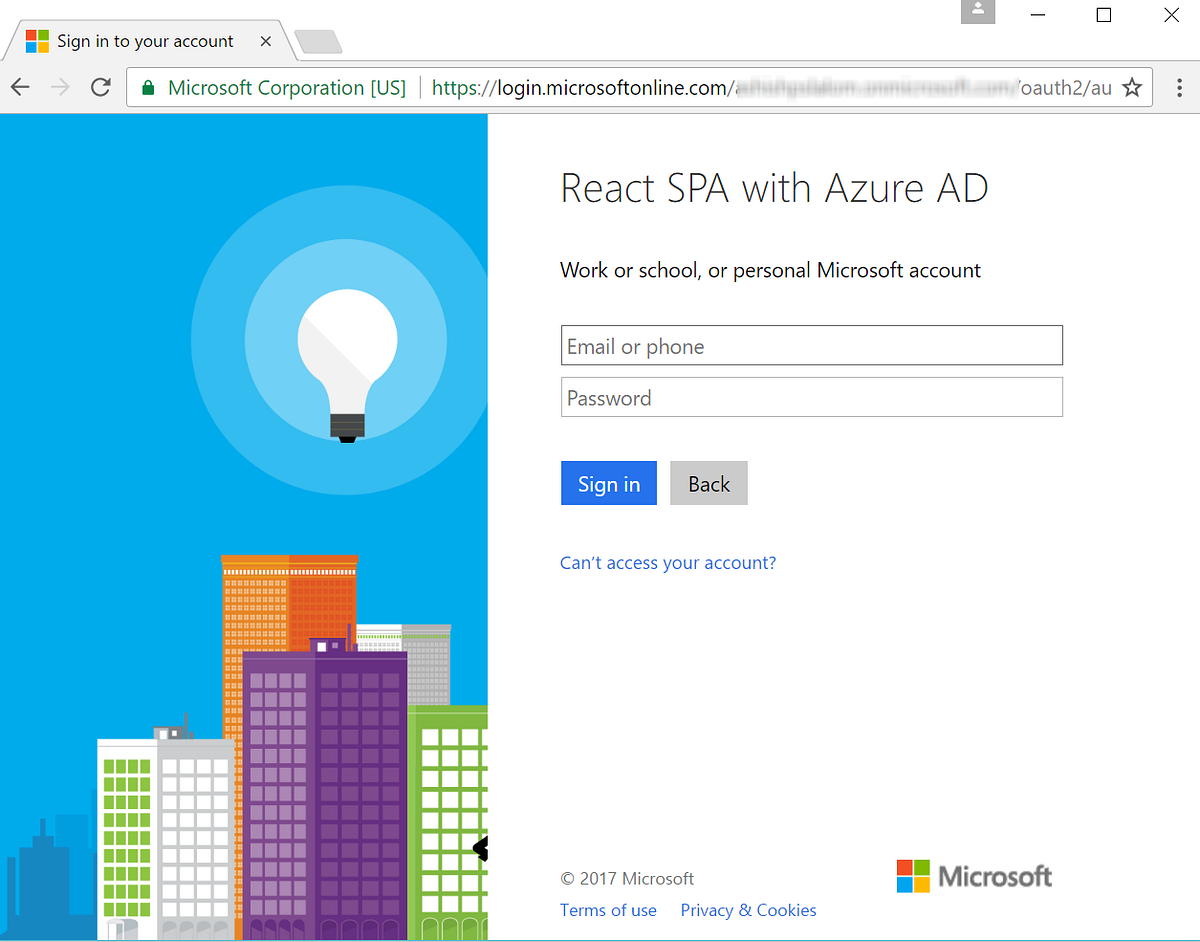Bookmark this page using the star icon
Viewport: 1200px width, 942px height.
[1132, 87]
